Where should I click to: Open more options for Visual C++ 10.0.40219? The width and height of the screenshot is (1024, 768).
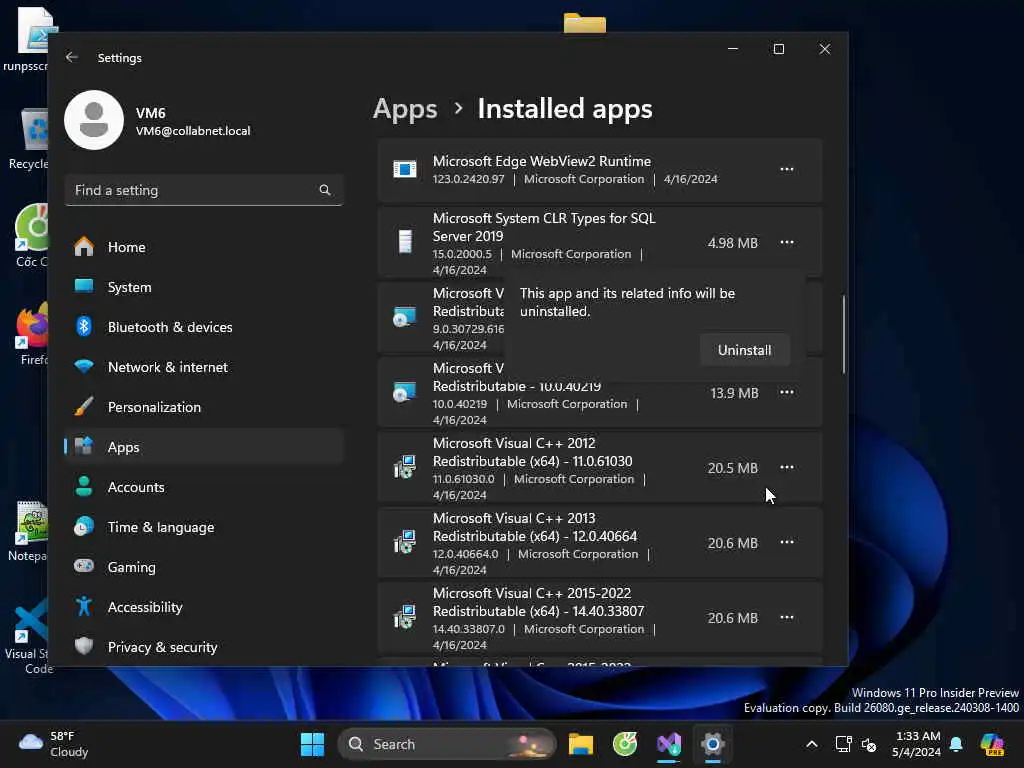(x=787, y=392)
